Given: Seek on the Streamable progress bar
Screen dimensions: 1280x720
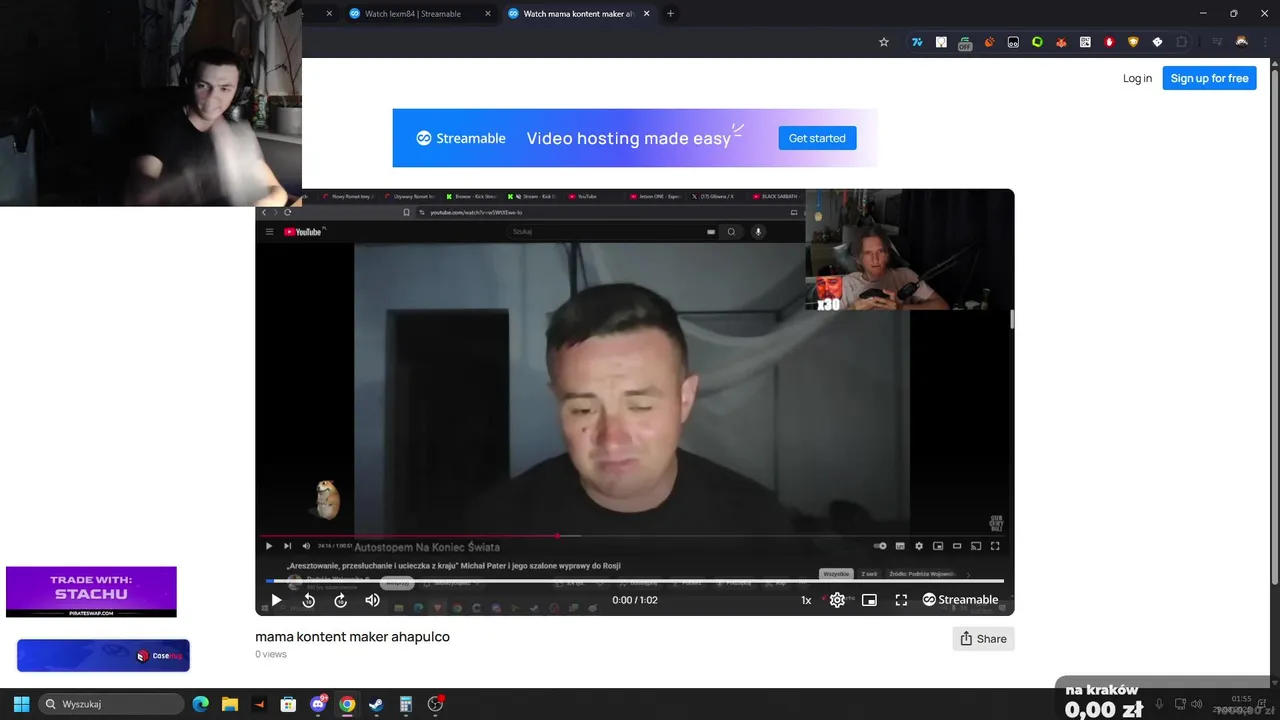Looking at the screenshot, I should tap(635, 581).
